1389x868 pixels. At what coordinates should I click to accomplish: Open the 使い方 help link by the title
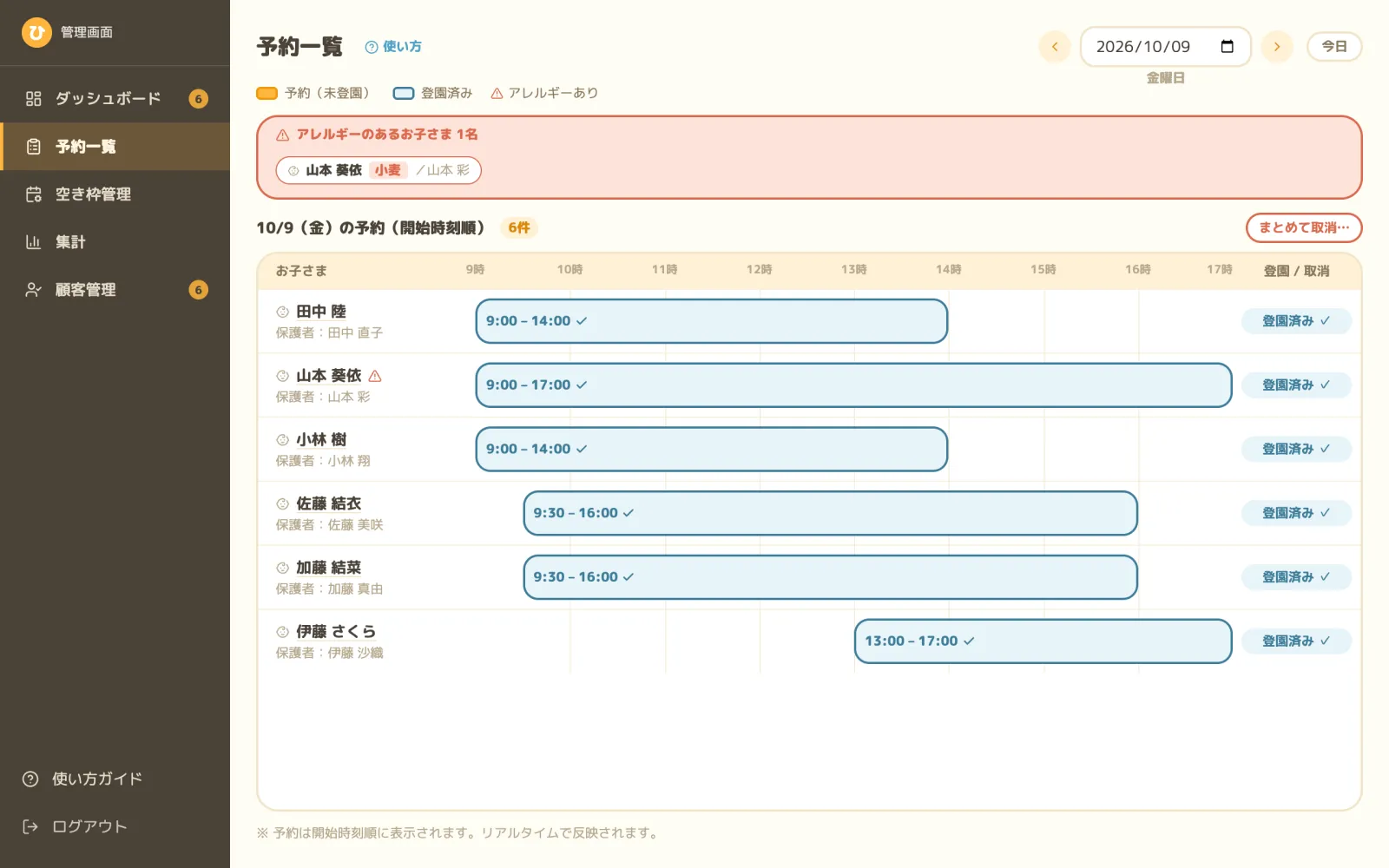[393, 47]
